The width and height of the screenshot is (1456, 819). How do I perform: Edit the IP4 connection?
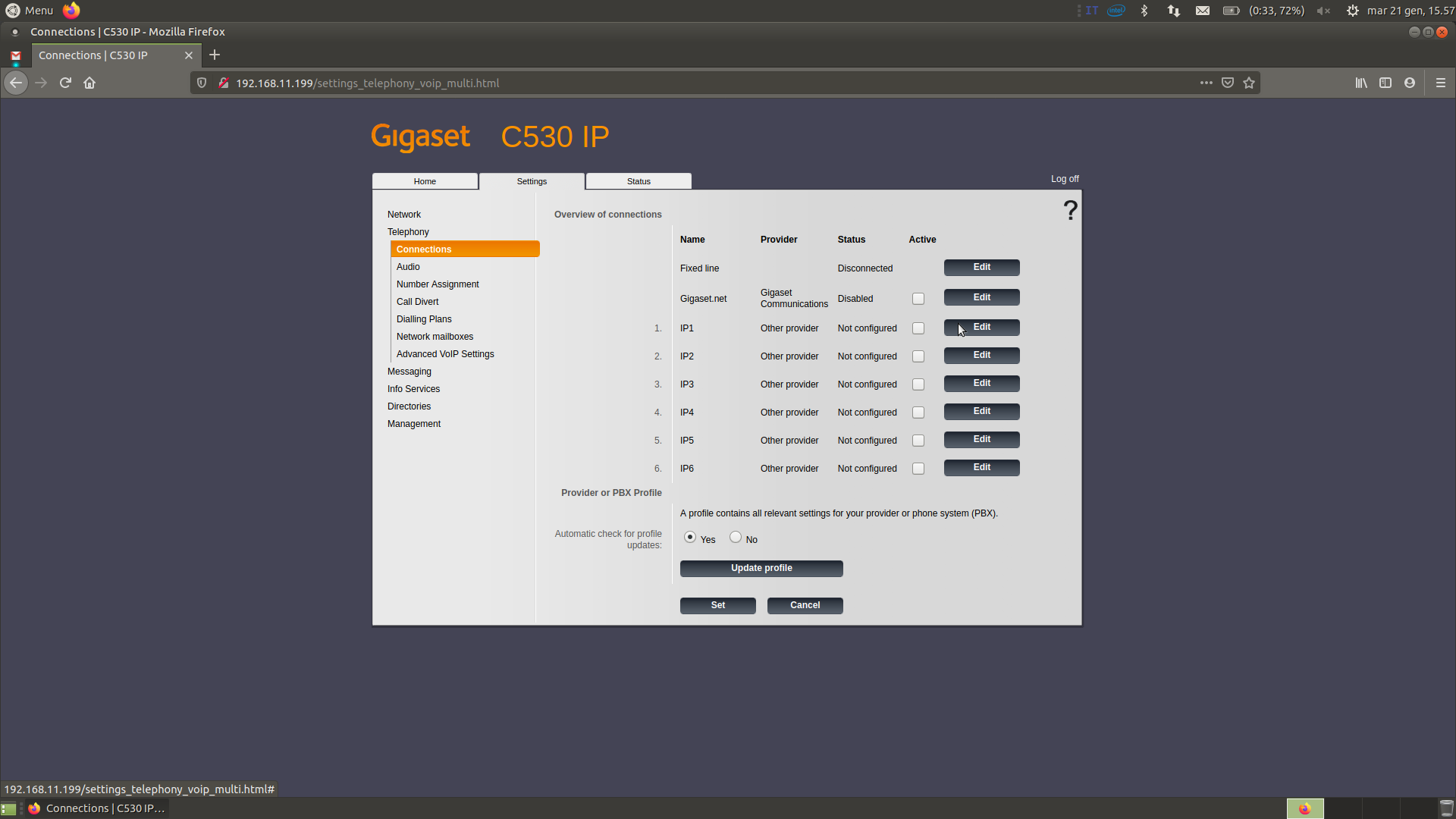[981, 412]
